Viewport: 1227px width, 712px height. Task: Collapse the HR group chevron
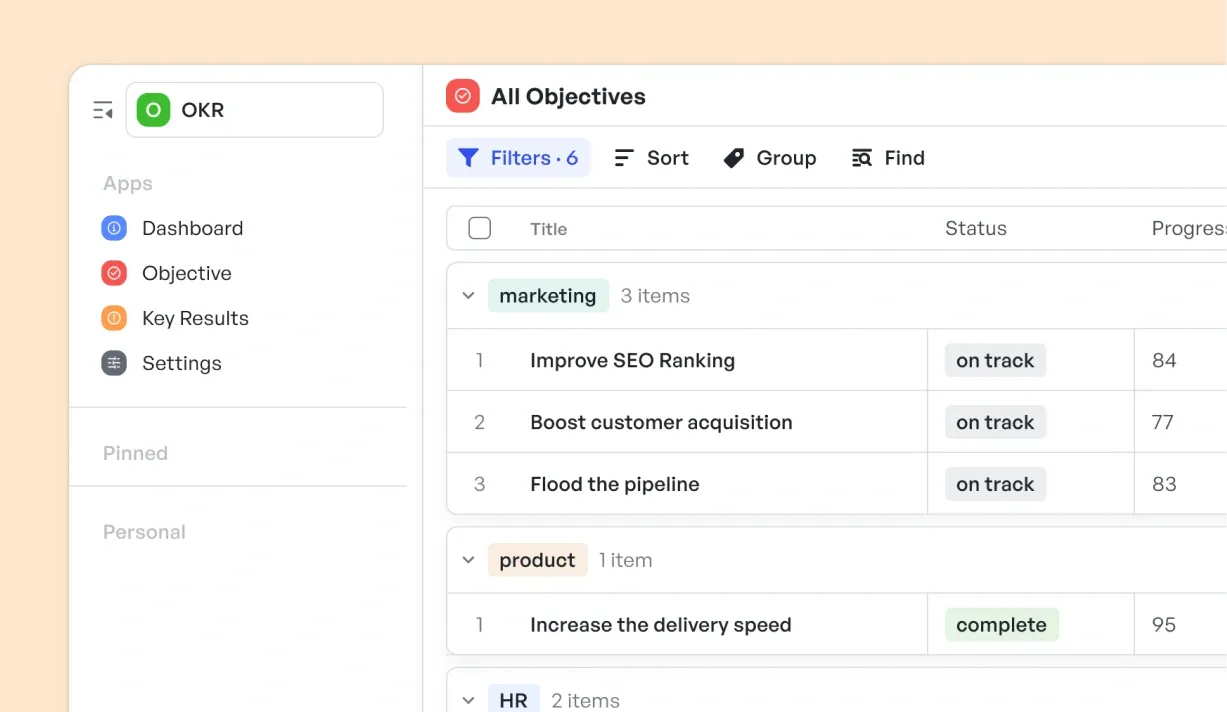click(x=468, y=701)
